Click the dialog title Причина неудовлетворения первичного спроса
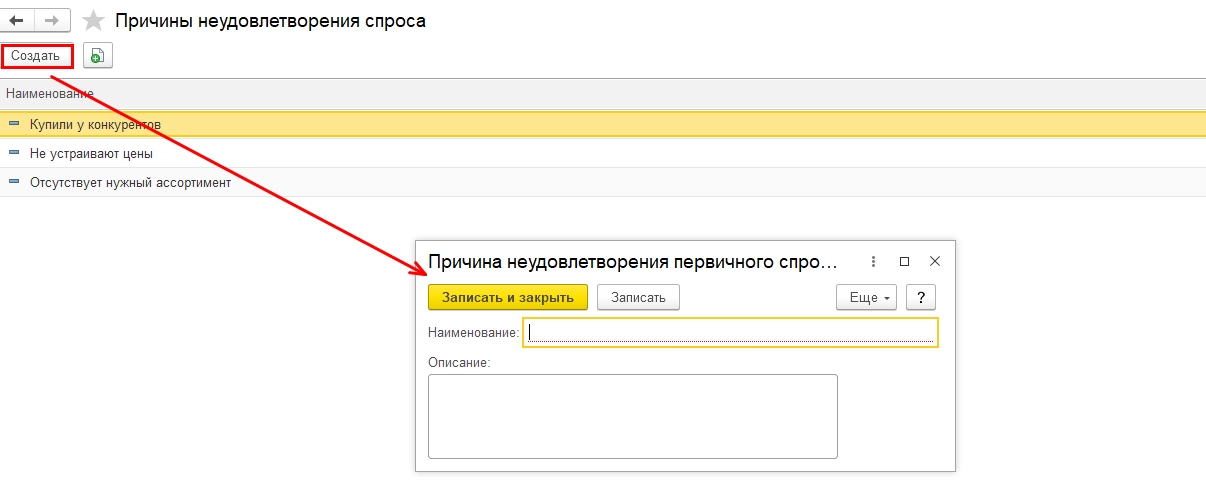This screenshot has height=496, width=1206. (630, 262)
